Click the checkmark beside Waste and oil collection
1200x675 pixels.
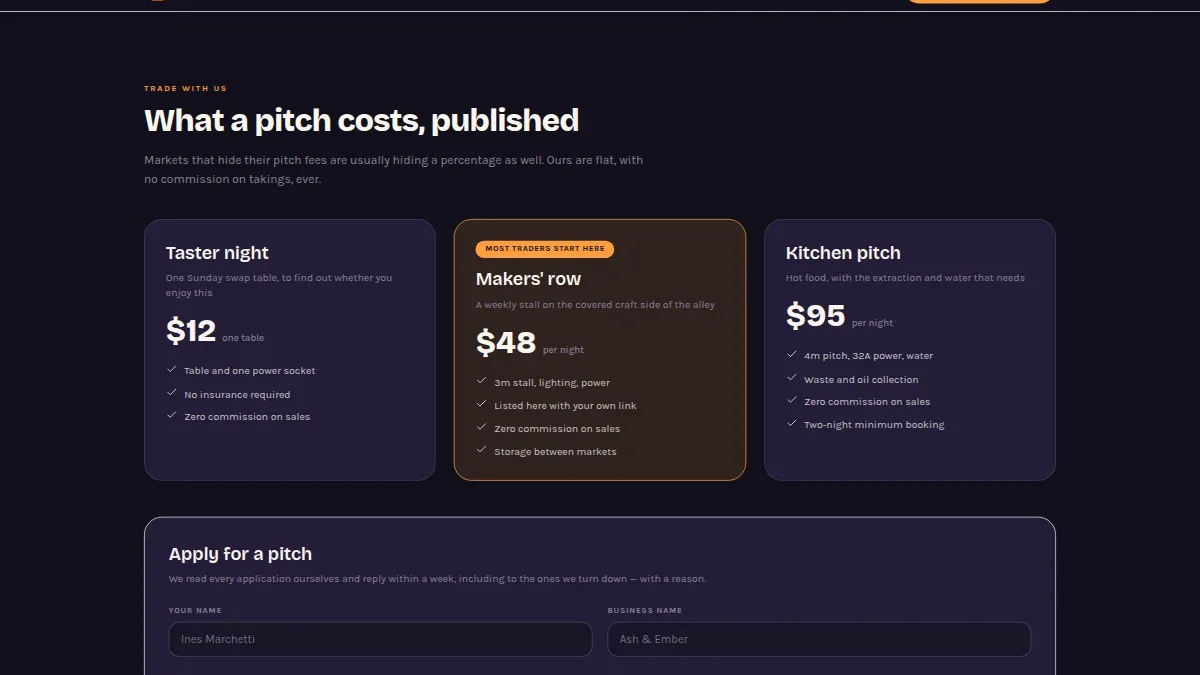tap(792, 378)
